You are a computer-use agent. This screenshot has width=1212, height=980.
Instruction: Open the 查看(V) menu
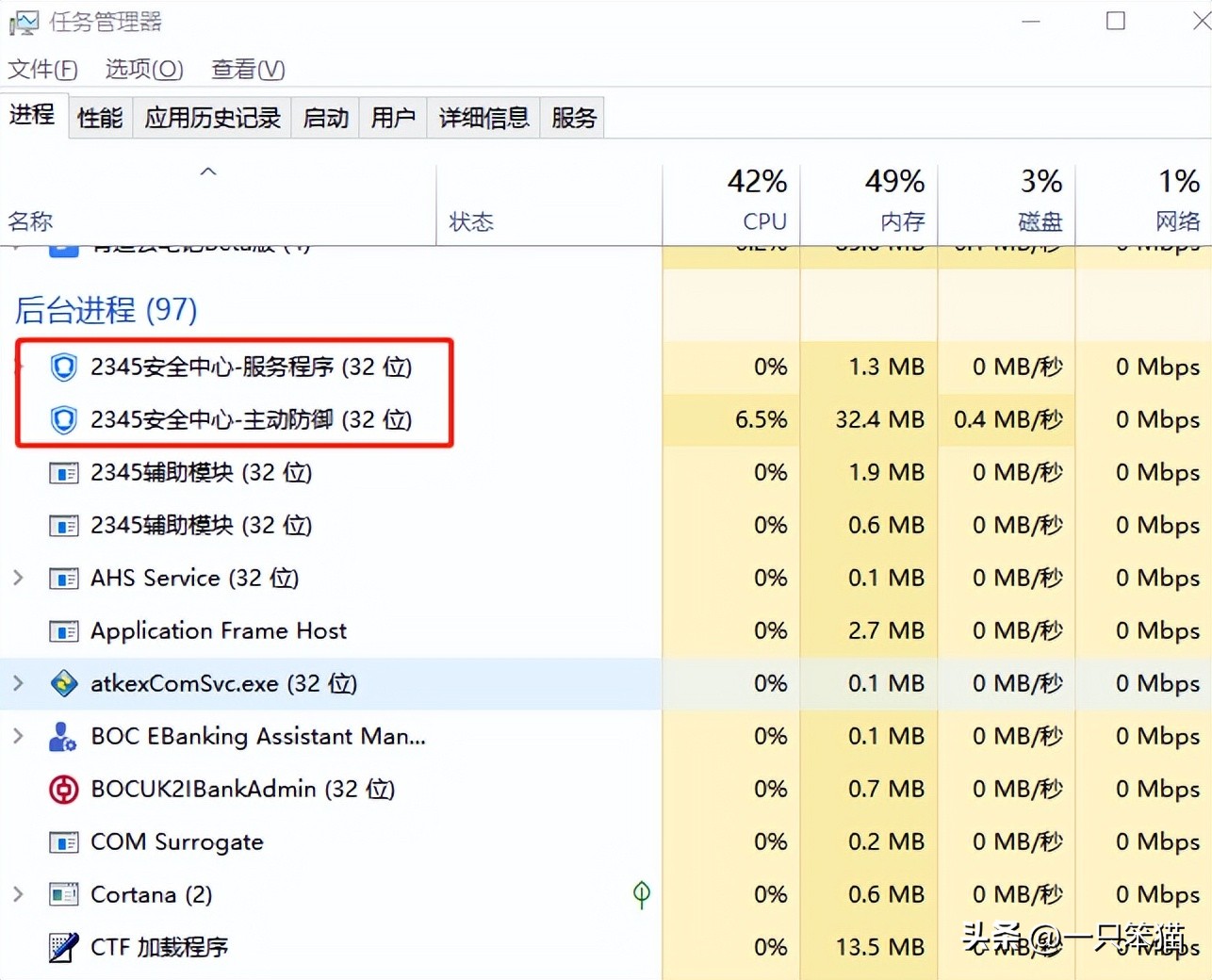(247, 69)
